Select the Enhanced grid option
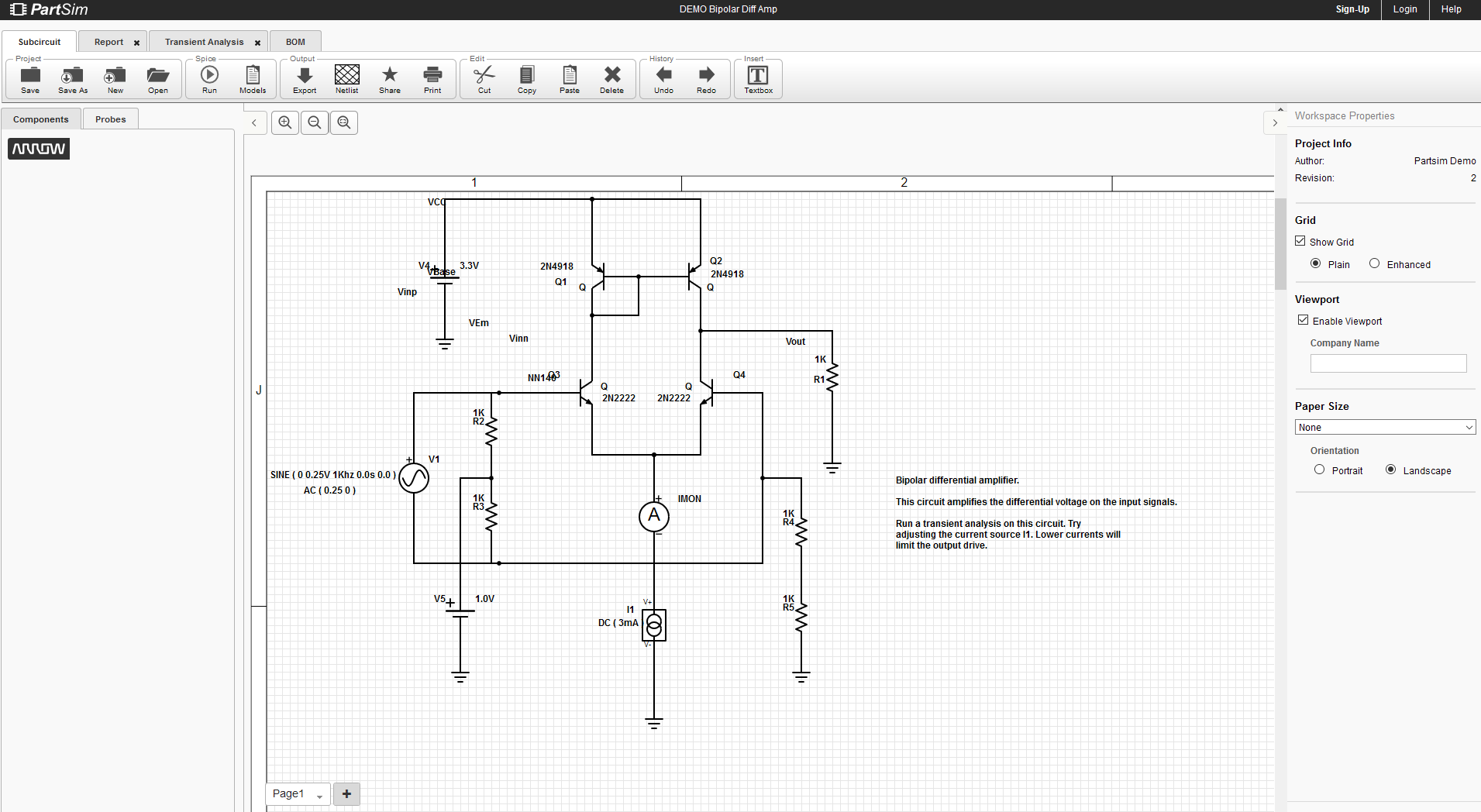The height and width of the screenshot is (812, 1481). 1374,263
